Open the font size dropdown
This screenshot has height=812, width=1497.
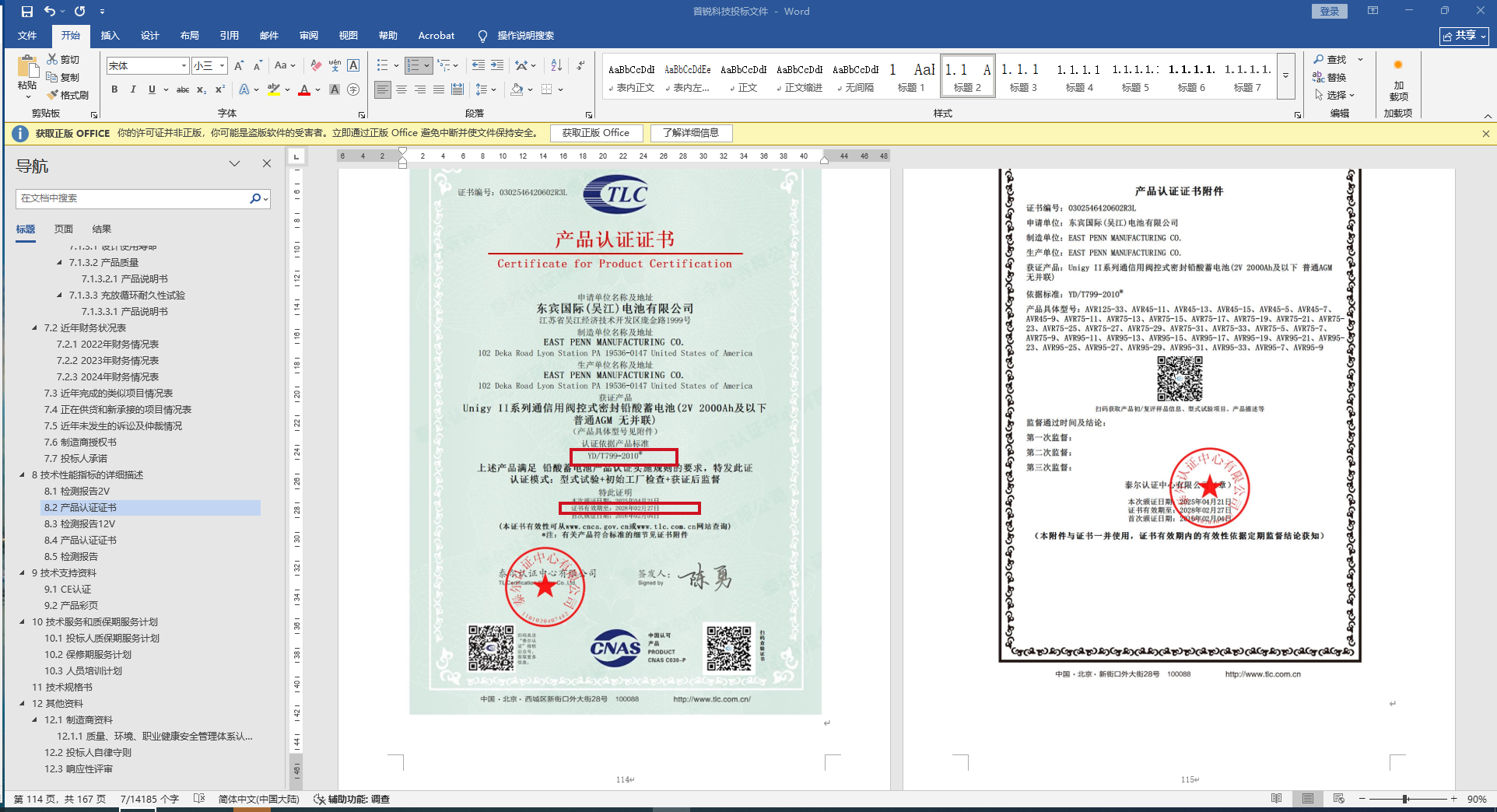[x=222, y=66]
